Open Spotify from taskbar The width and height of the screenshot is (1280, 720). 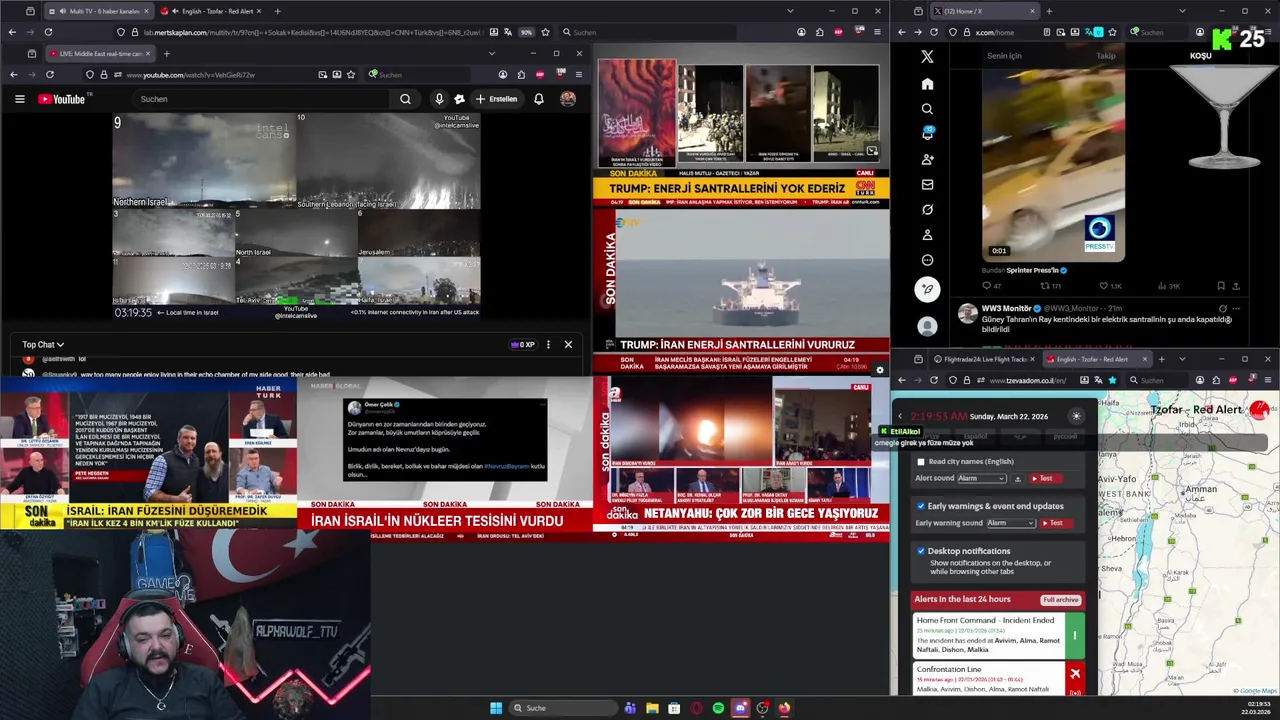[x=718, y=708]
